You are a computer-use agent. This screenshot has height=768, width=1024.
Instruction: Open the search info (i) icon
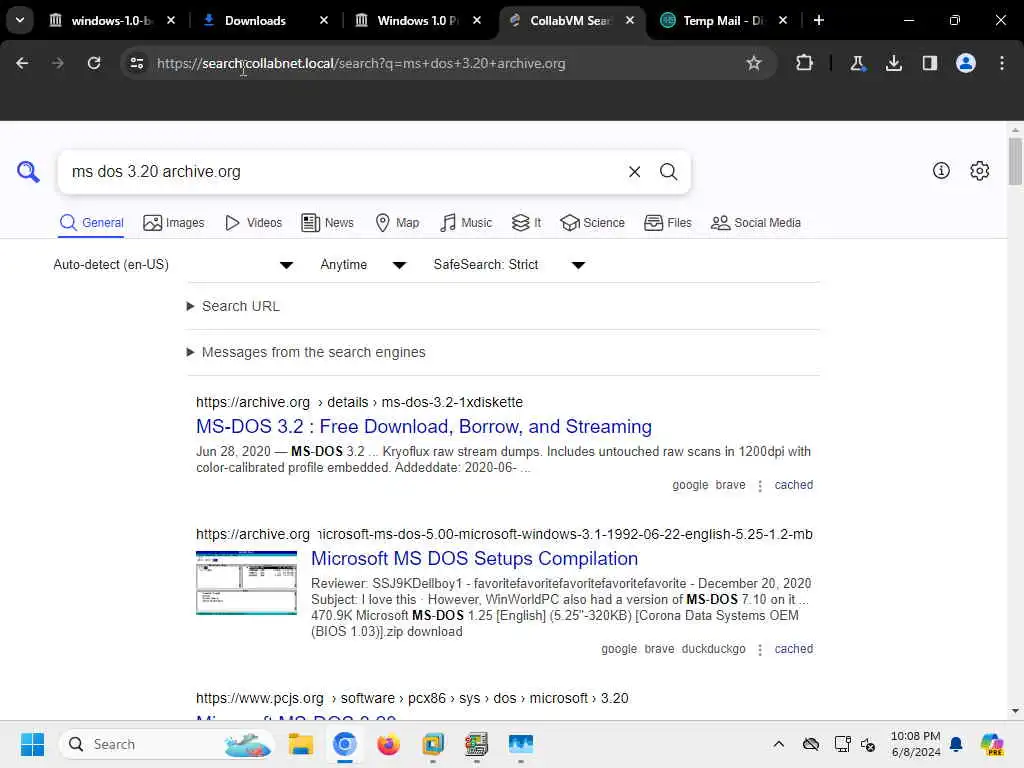point(941,170)
